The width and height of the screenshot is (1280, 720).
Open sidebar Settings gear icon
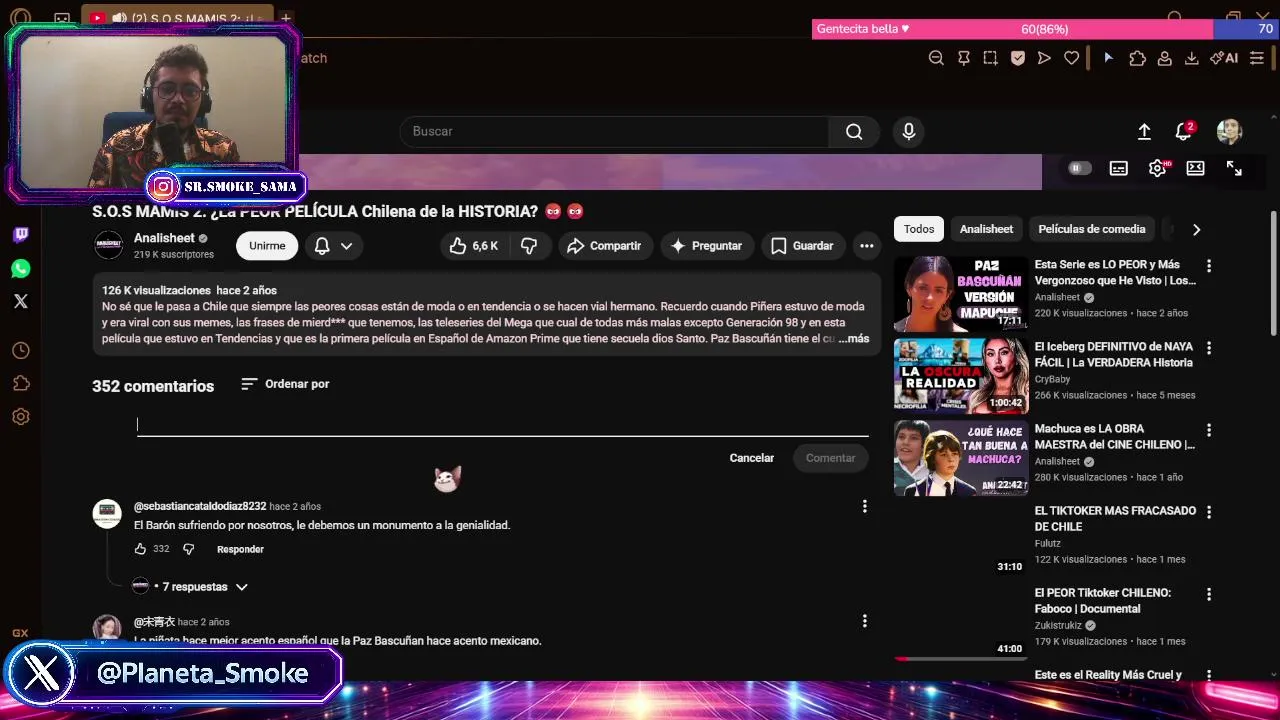[x=21, y=417]
